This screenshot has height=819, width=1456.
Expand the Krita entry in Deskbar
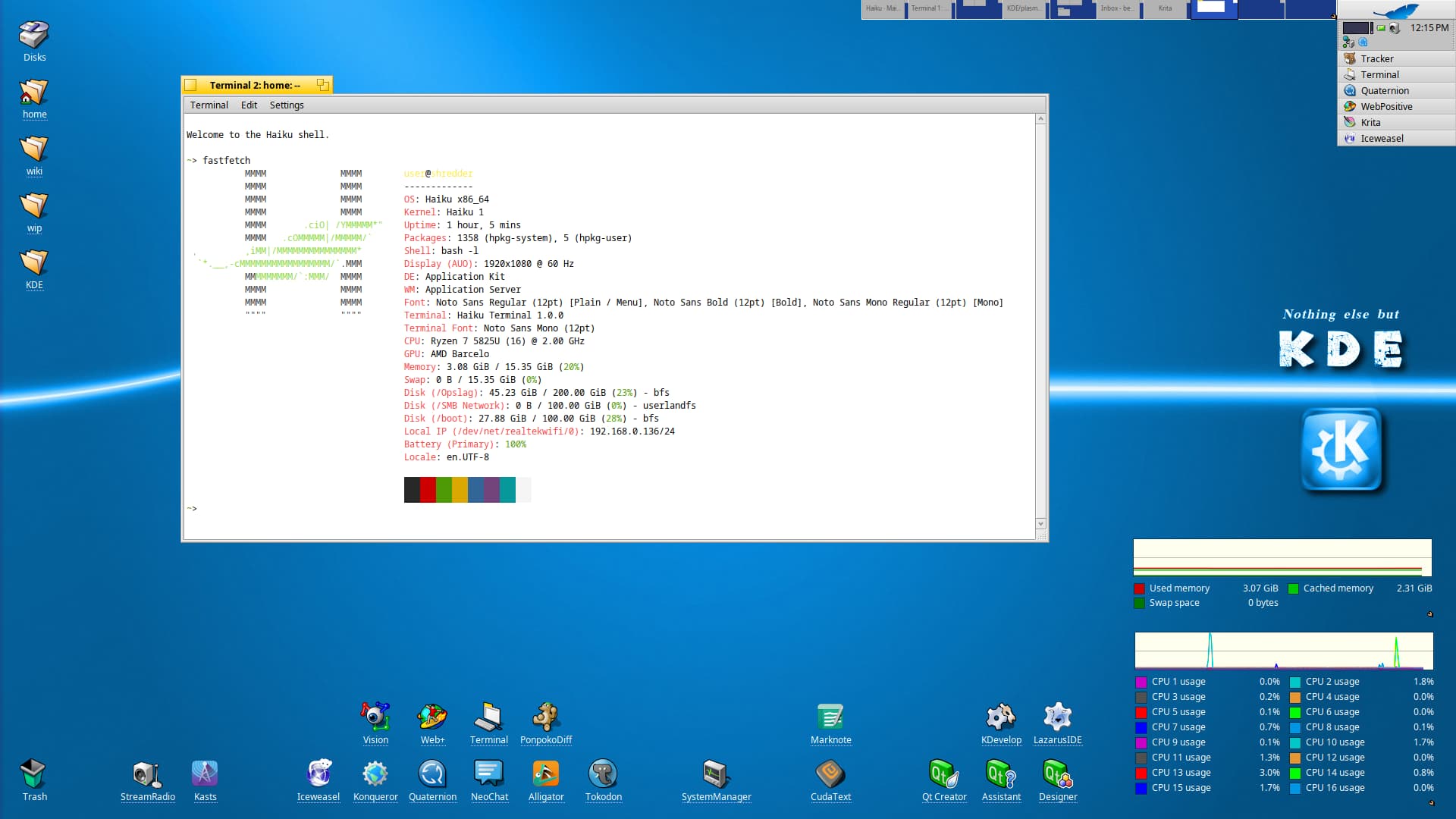click(x=1370, y=122)
